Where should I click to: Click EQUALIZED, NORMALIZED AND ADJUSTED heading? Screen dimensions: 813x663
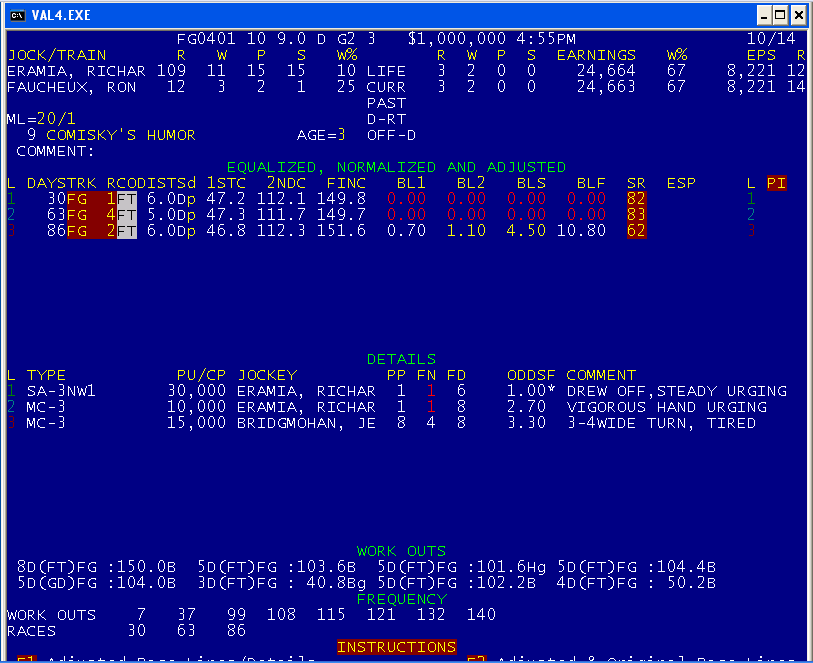397,167
